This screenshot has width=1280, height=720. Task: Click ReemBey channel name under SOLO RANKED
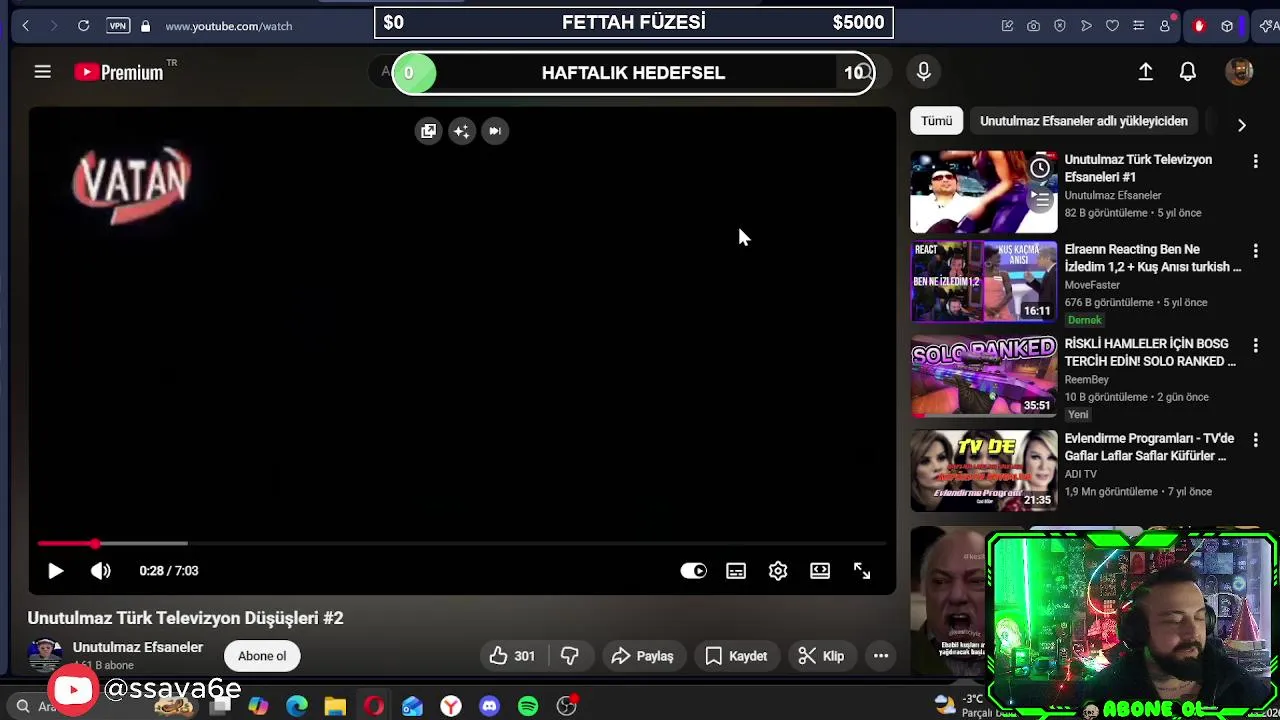point(1087,379)
